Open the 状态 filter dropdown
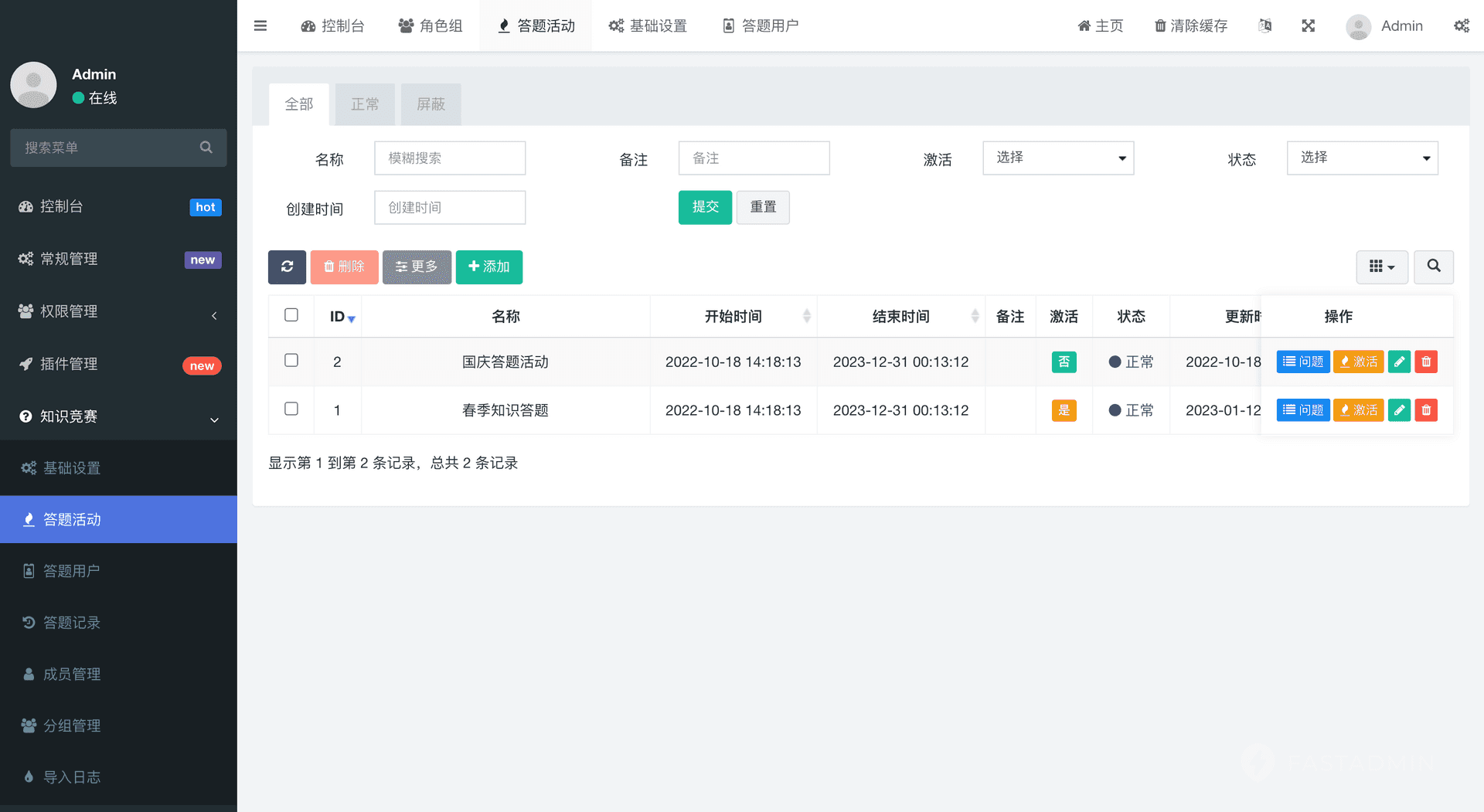The width and height of the screenshot is (1484, 812). (1362, 158)
